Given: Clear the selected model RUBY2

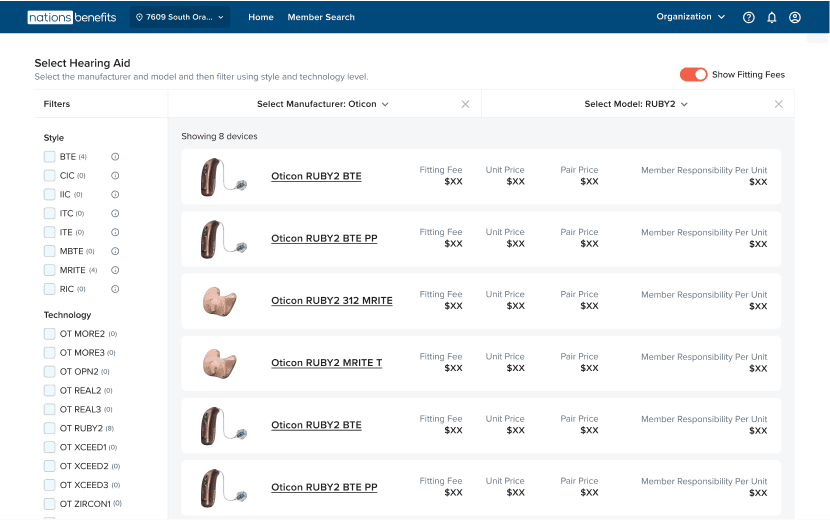Looking at the screenshot, I should tap(779, 104).
